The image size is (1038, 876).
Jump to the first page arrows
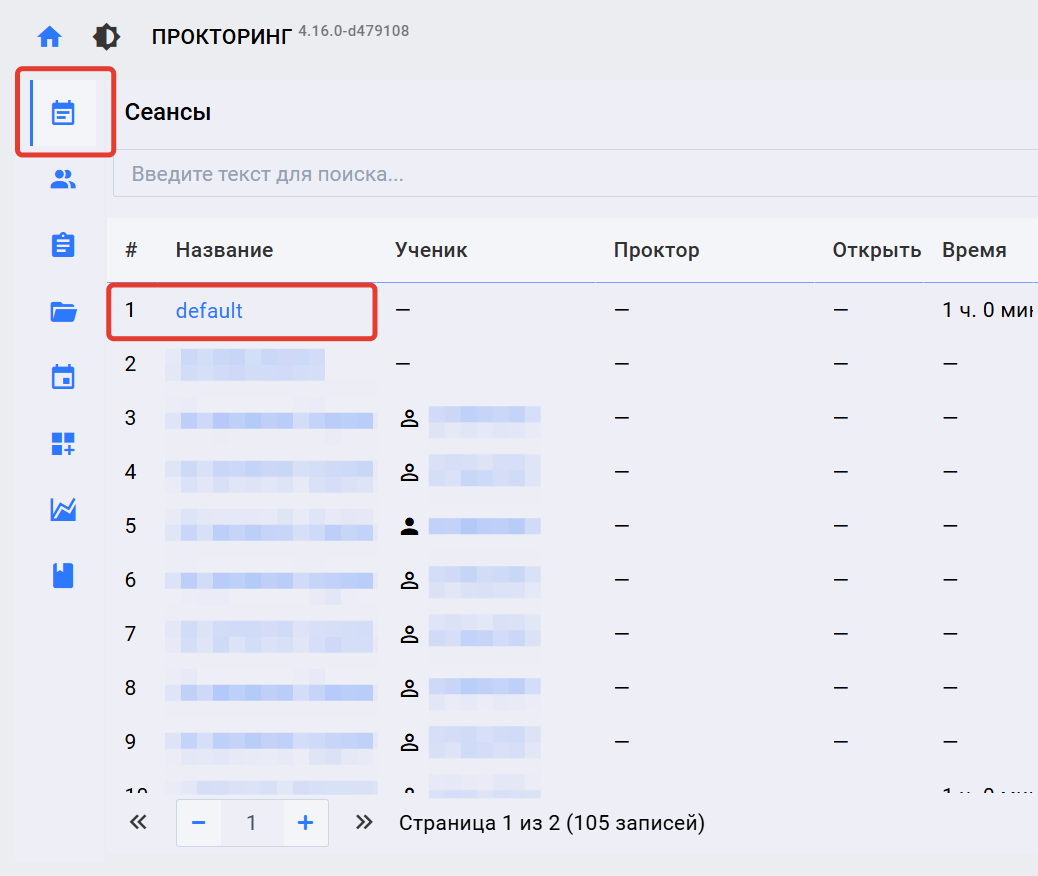click(x=138, y=823)
